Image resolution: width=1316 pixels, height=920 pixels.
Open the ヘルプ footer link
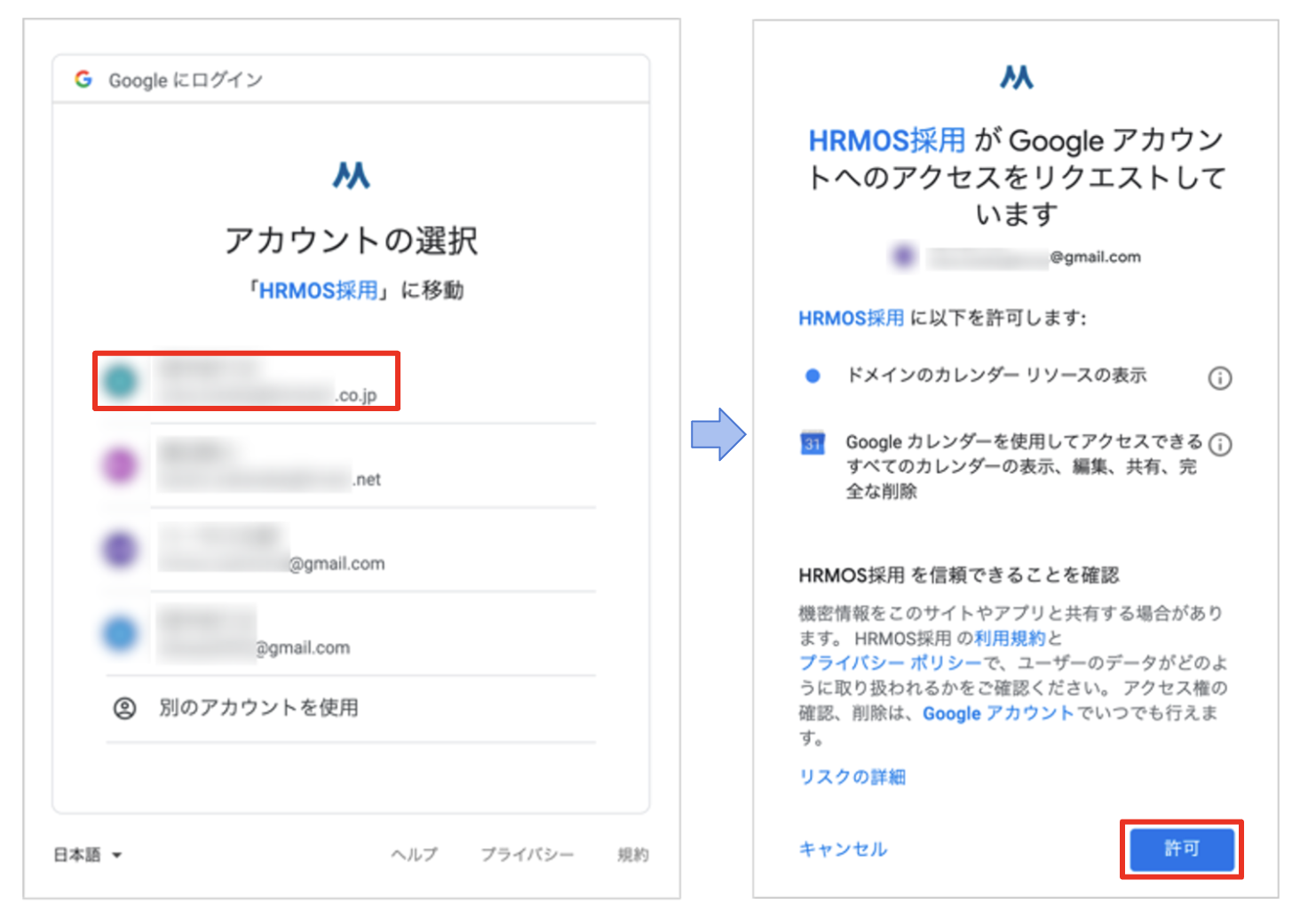click(415, 854)
